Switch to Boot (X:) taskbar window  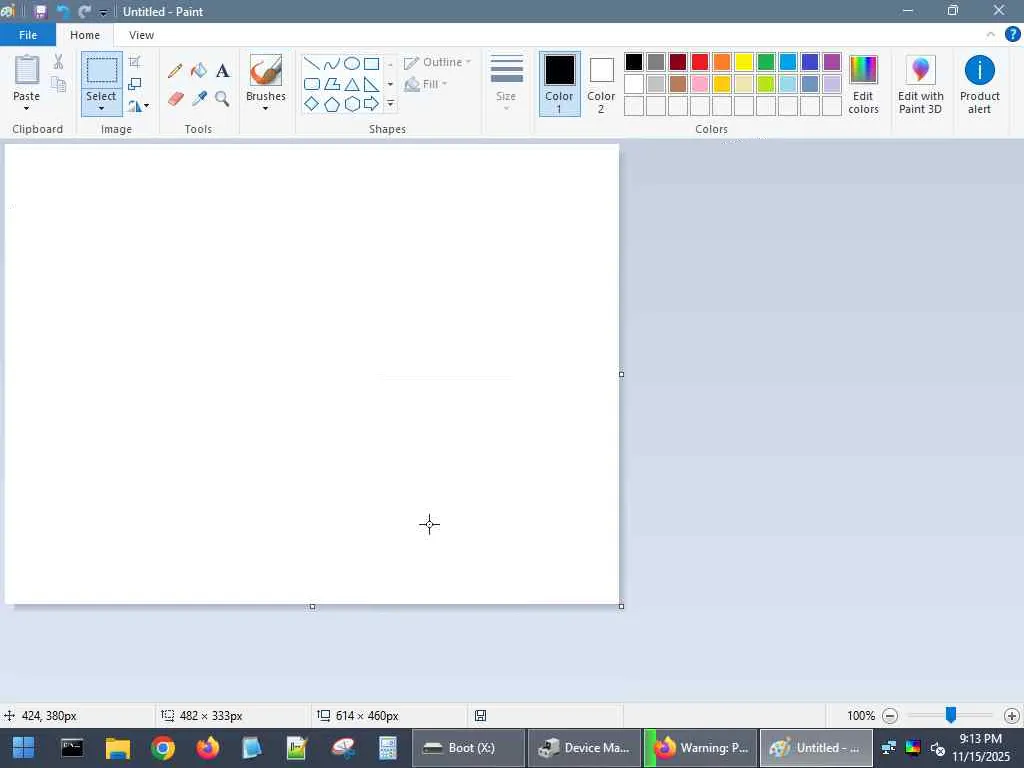pyautogui.click(x=468, y=748)
